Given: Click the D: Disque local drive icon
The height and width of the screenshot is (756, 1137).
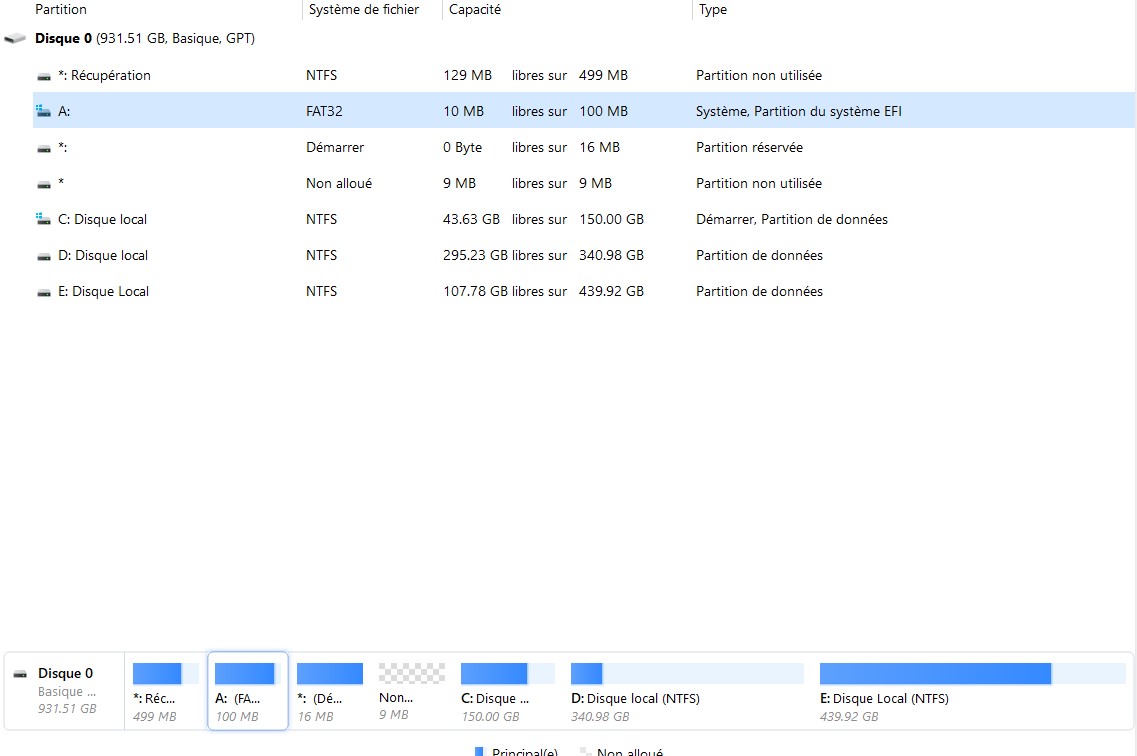Looking at the screenshot, I should coord(44,257).
